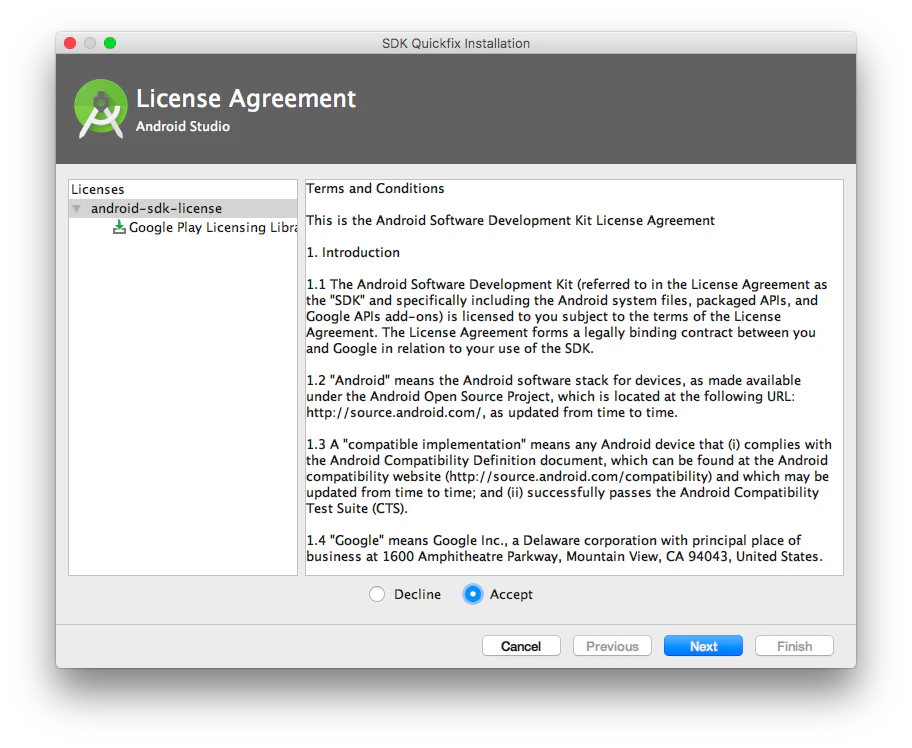Click paragraph 1.2 defining "Android"
The height and width of the screenshot is (748, 912).
click(x=553, y=397)
